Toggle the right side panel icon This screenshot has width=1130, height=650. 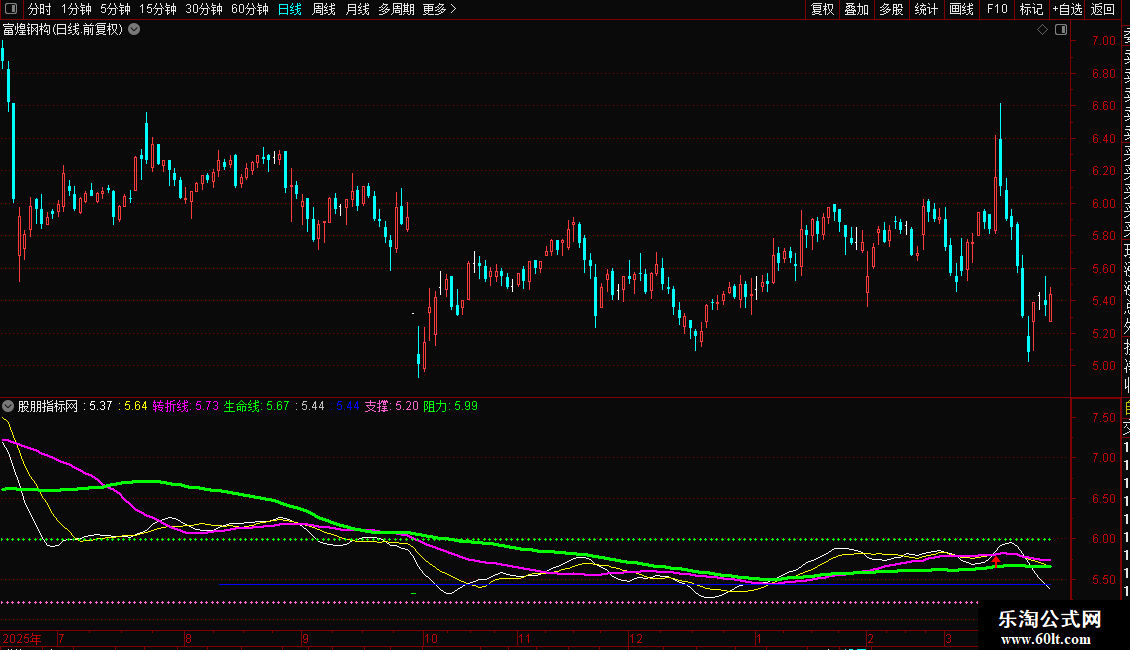click(x=1061, y=30)
